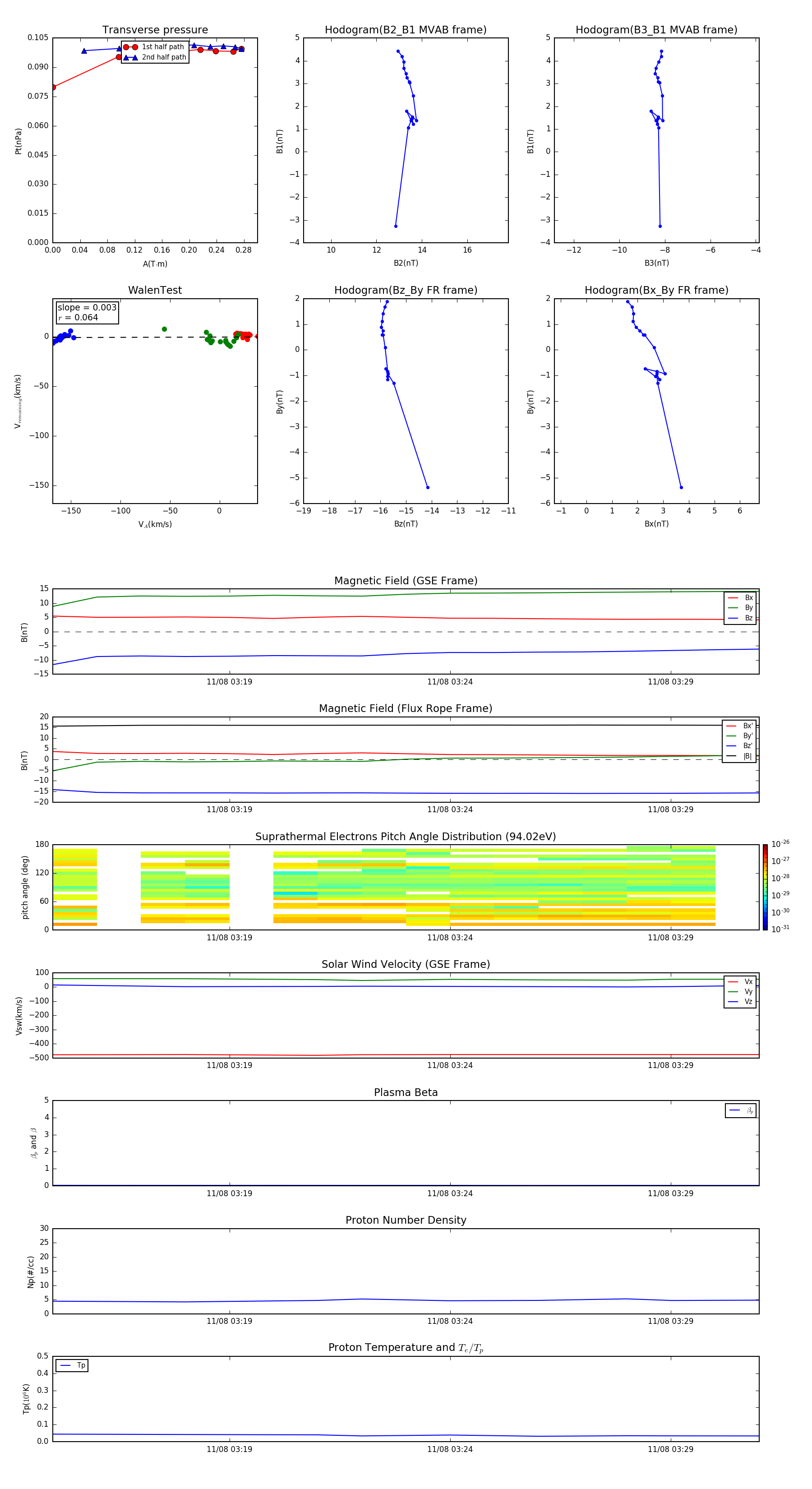The height and width of the screenshot is (1489, 812).
Task: Click the "Magnetic Field (GSE Frame)" title
Action: 406,581
